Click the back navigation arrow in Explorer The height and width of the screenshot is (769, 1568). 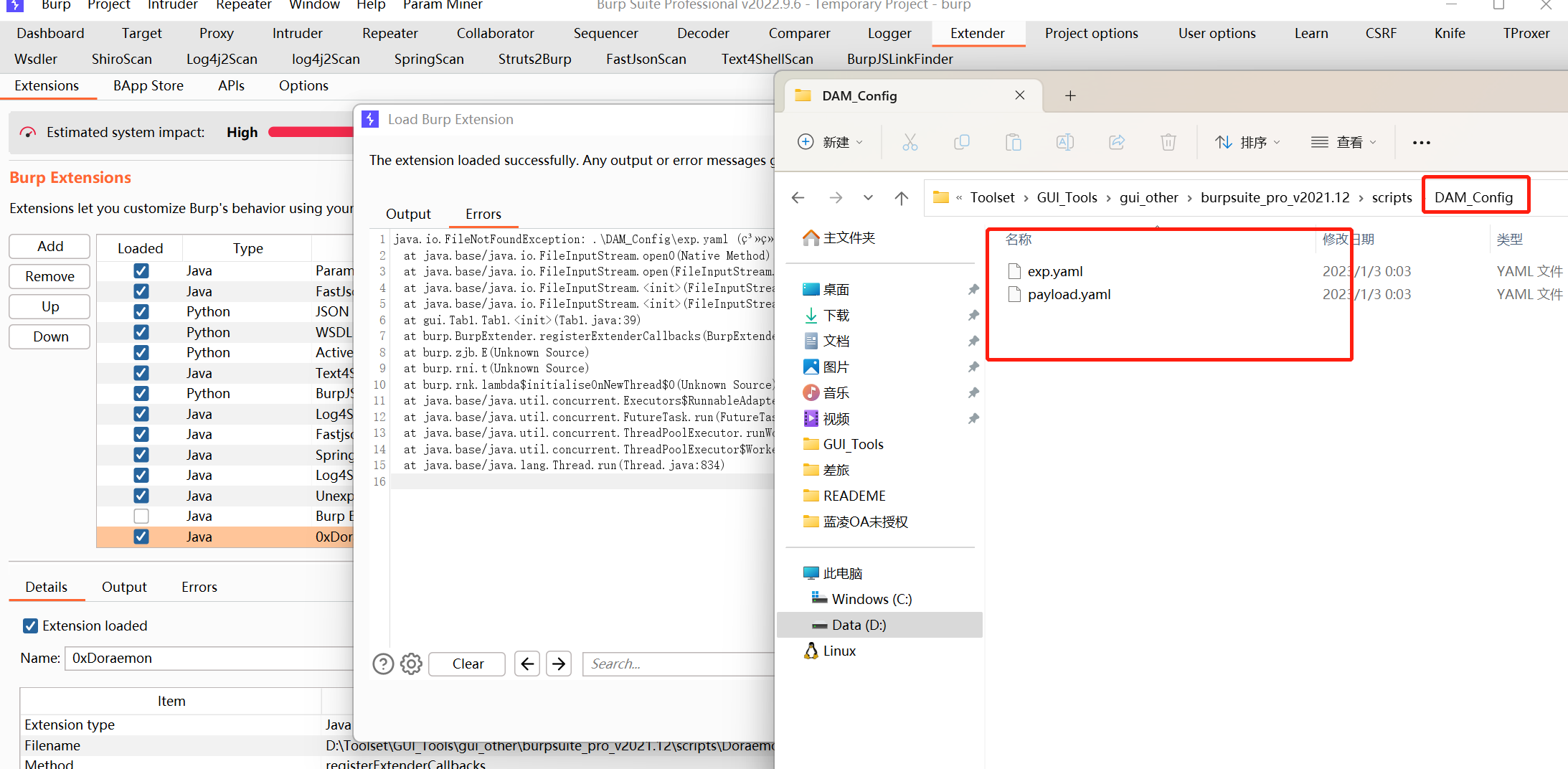click(798, 197)
